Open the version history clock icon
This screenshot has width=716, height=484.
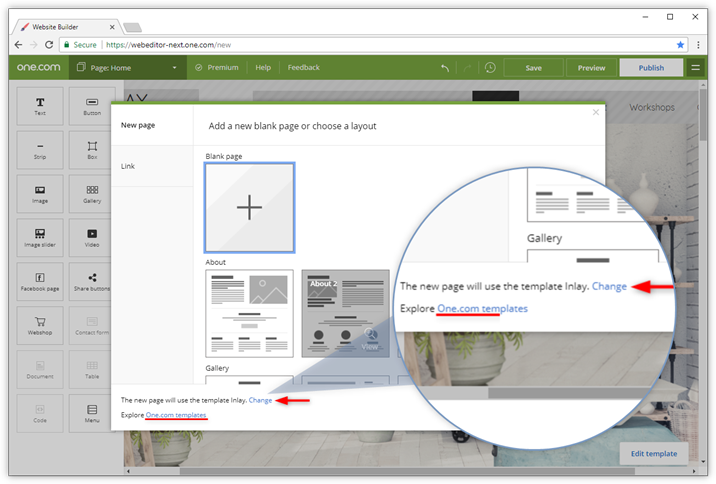tap(490, 68)
